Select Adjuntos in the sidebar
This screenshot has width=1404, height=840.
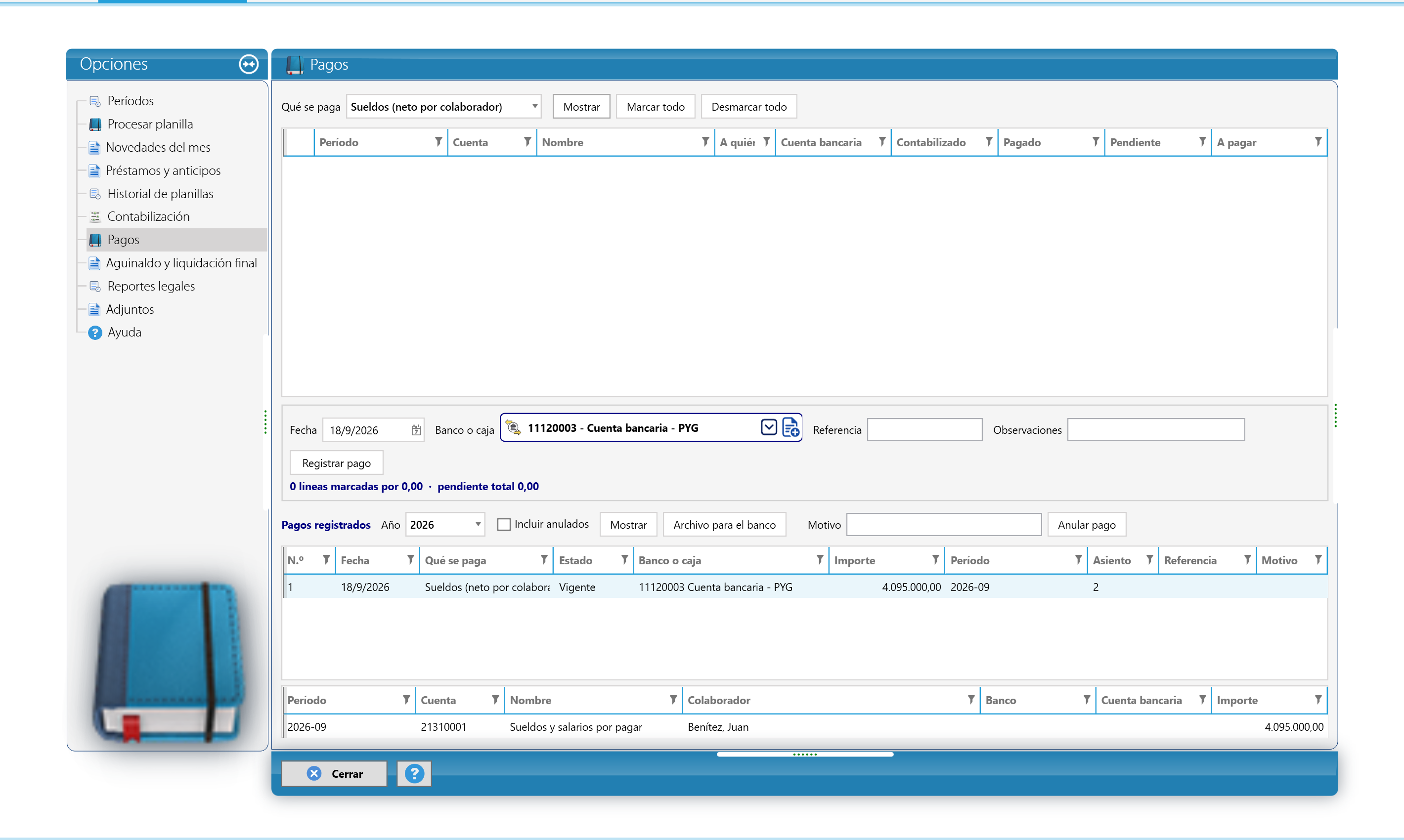(x=130, y=309)
